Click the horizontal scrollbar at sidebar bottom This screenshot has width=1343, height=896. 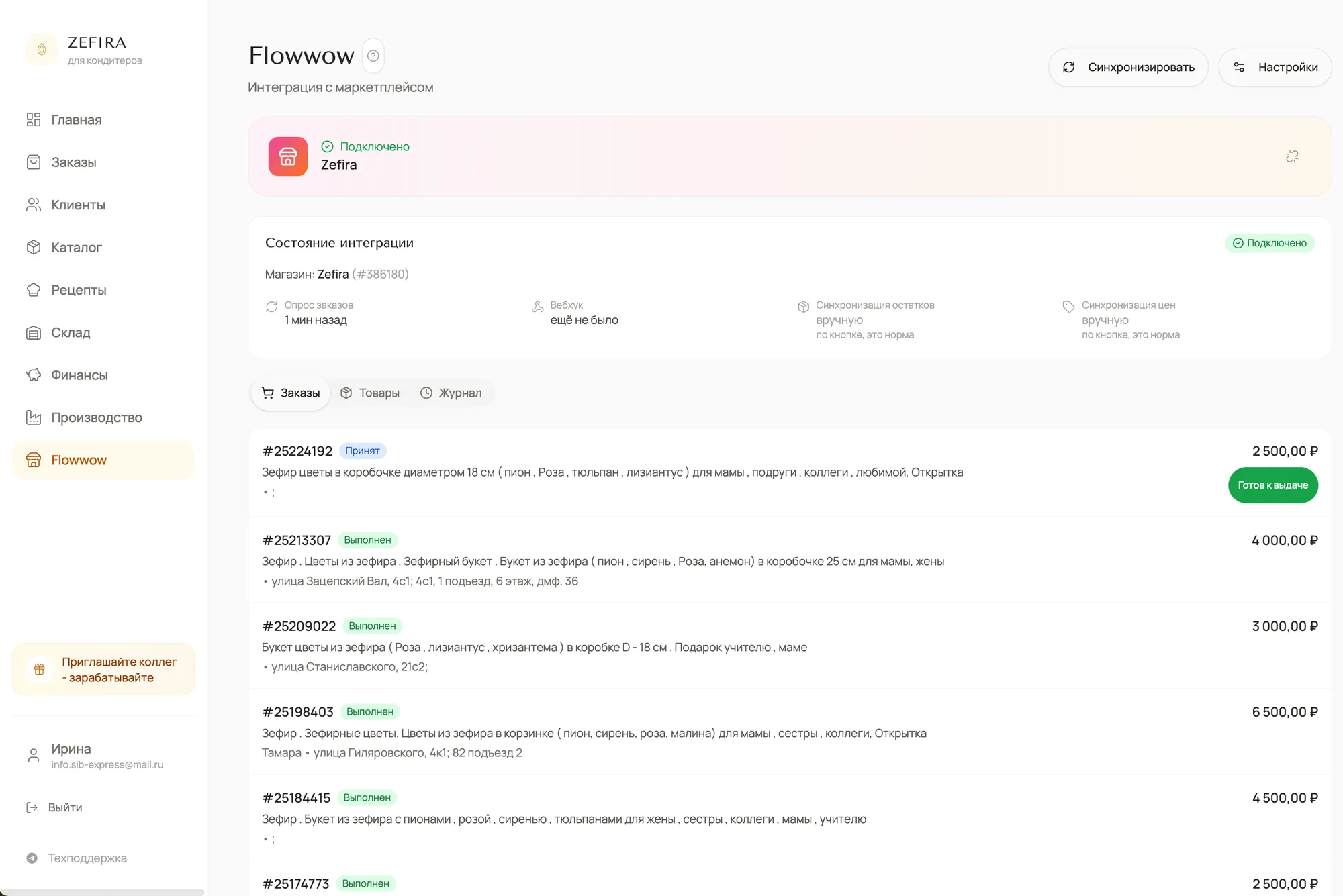(102, 893)
